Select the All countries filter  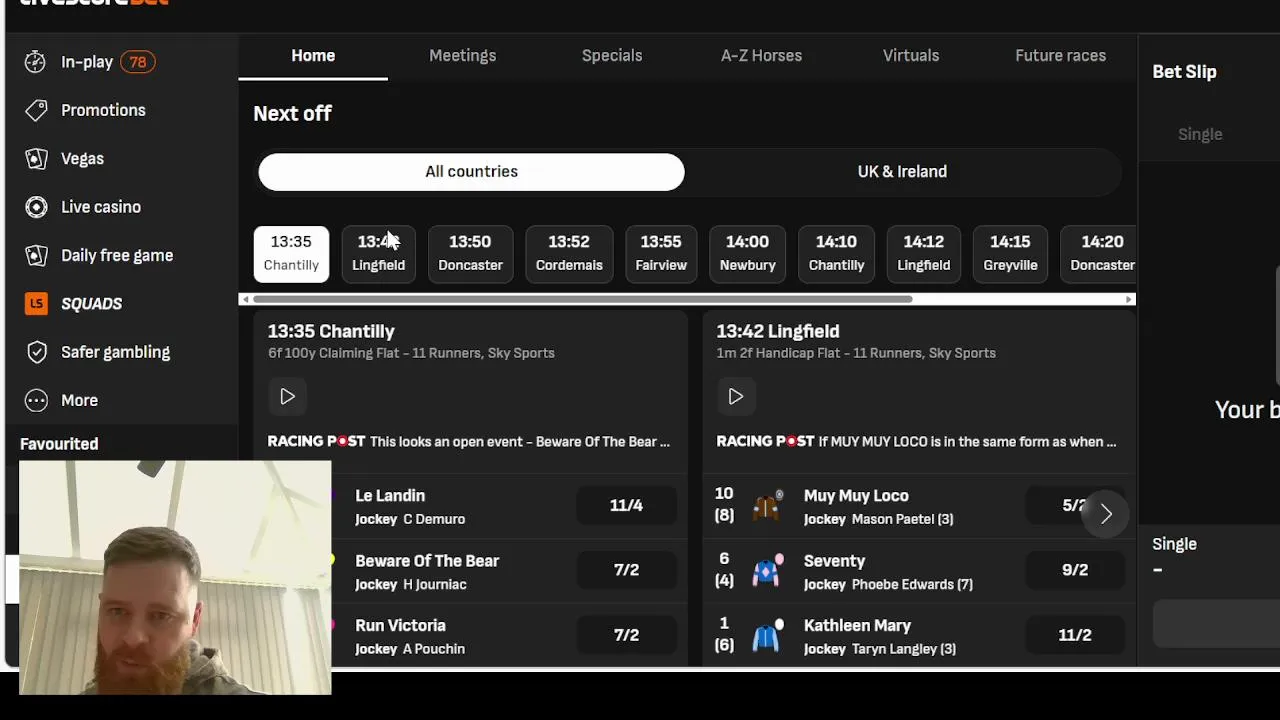(x=471, y=172)
